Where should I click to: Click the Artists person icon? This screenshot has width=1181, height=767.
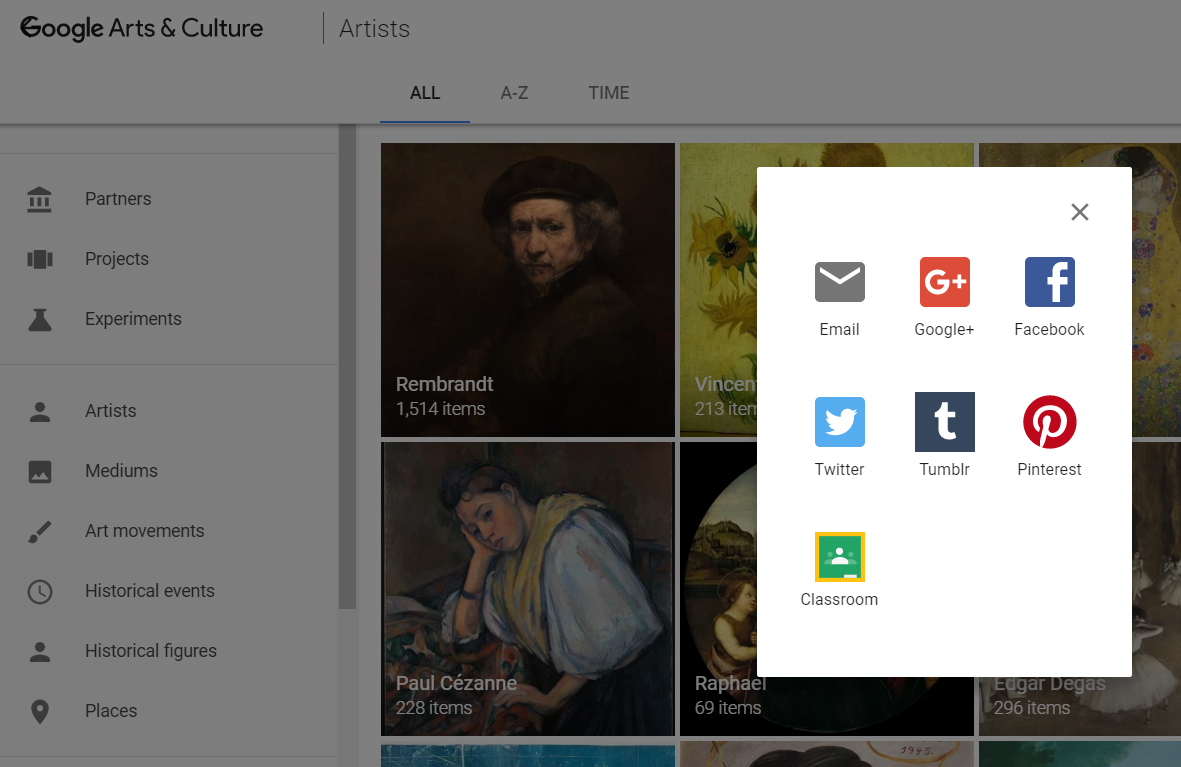pos(40,411)
